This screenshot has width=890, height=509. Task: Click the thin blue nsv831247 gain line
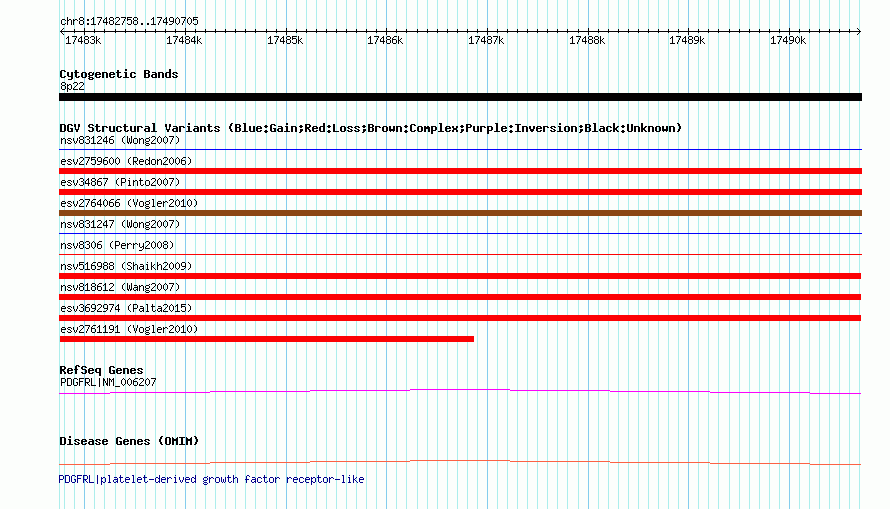tap(460, 234)
